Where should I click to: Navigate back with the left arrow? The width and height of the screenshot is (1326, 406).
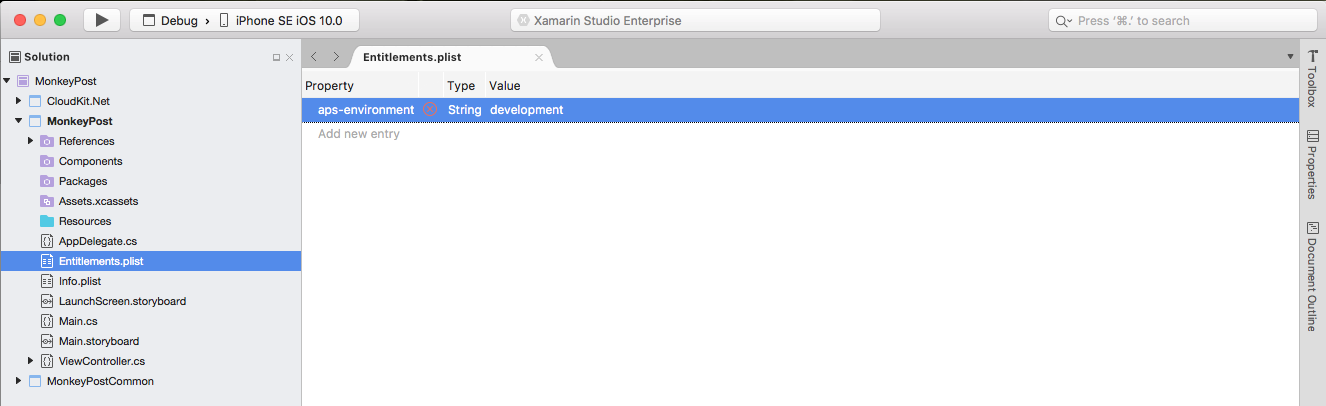pyautogui.click(x=314, y=57)
